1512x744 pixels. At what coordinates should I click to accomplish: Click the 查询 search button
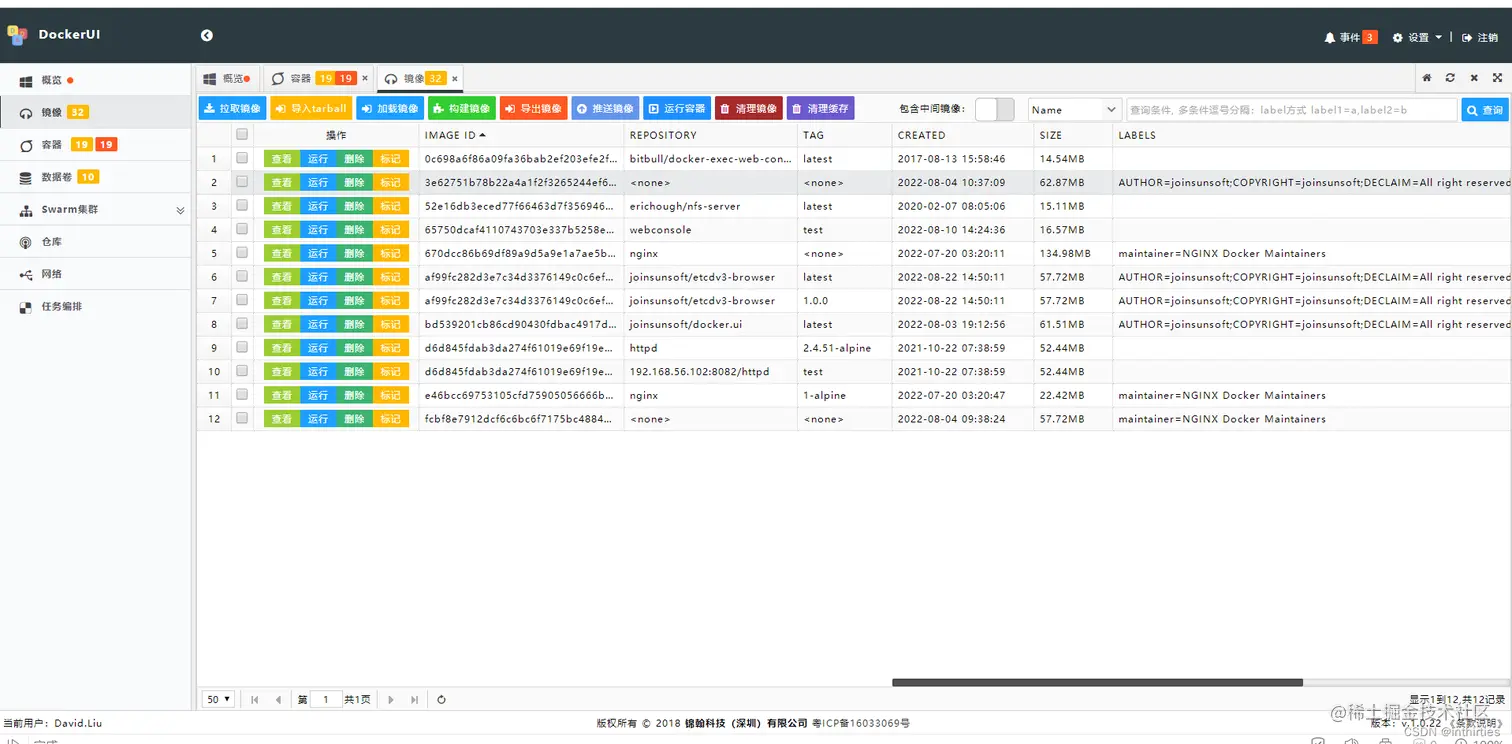coord(1485,110)
